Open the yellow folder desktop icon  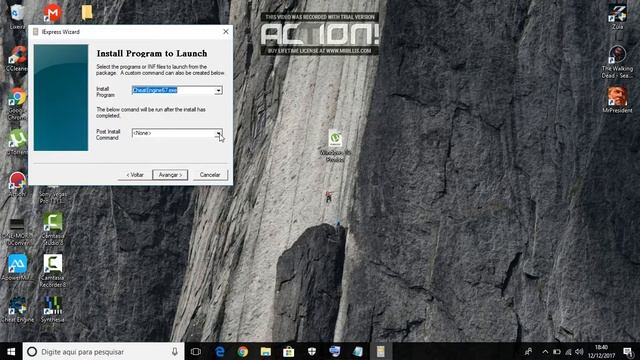(x=87, y=12)
